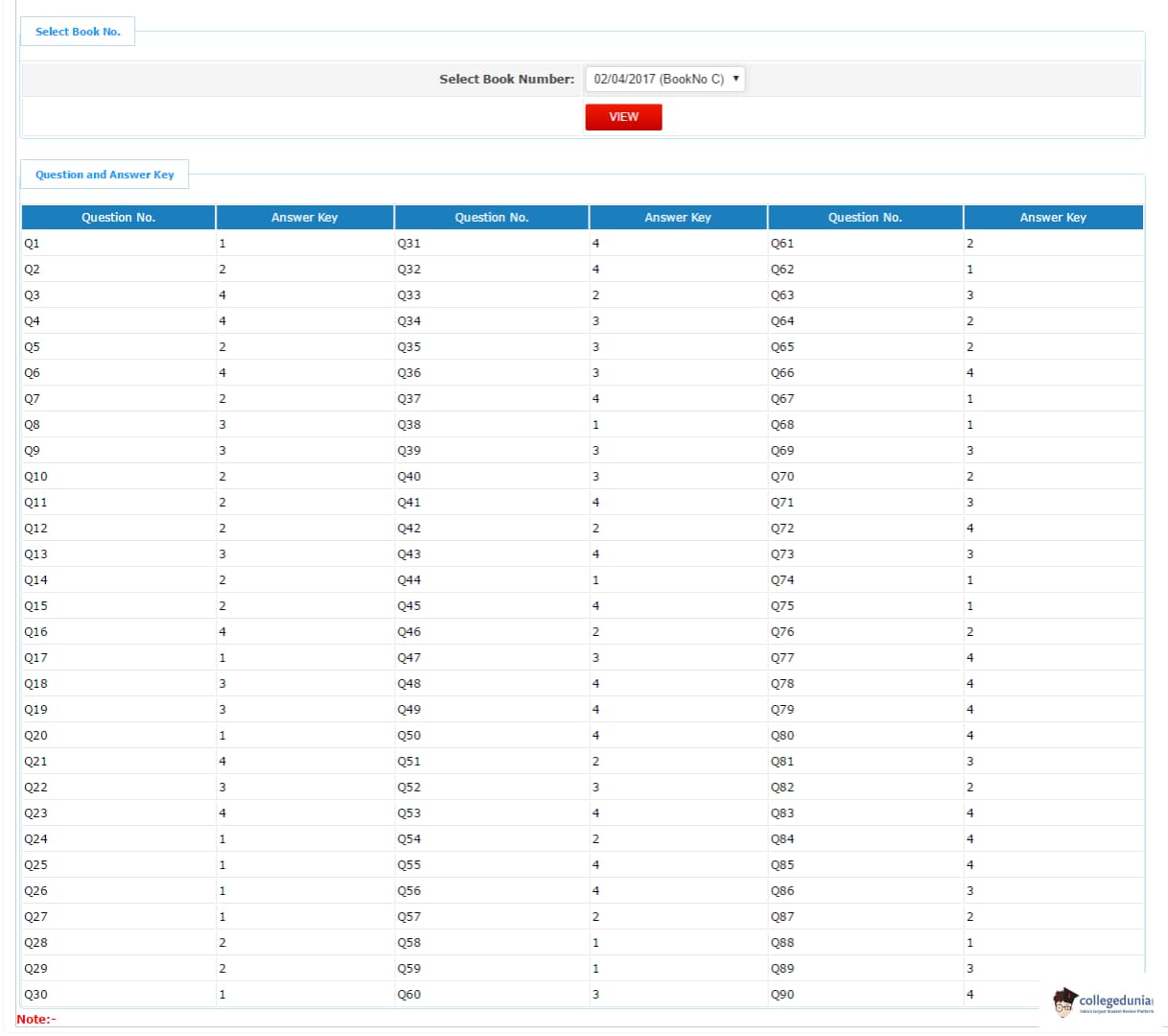The height and width of the screenshot is (1036, 1168).
Task: Click the rightmost 'Answer Key' column header
Action: [x=1052, y=218]
